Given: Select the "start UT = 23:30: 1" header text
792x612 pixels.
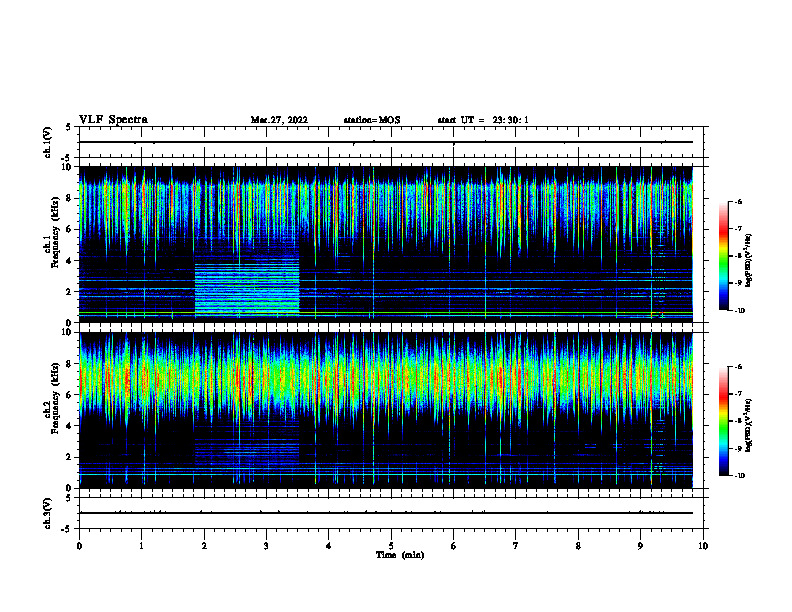Looking at the screenshot, I should (483, 120).
